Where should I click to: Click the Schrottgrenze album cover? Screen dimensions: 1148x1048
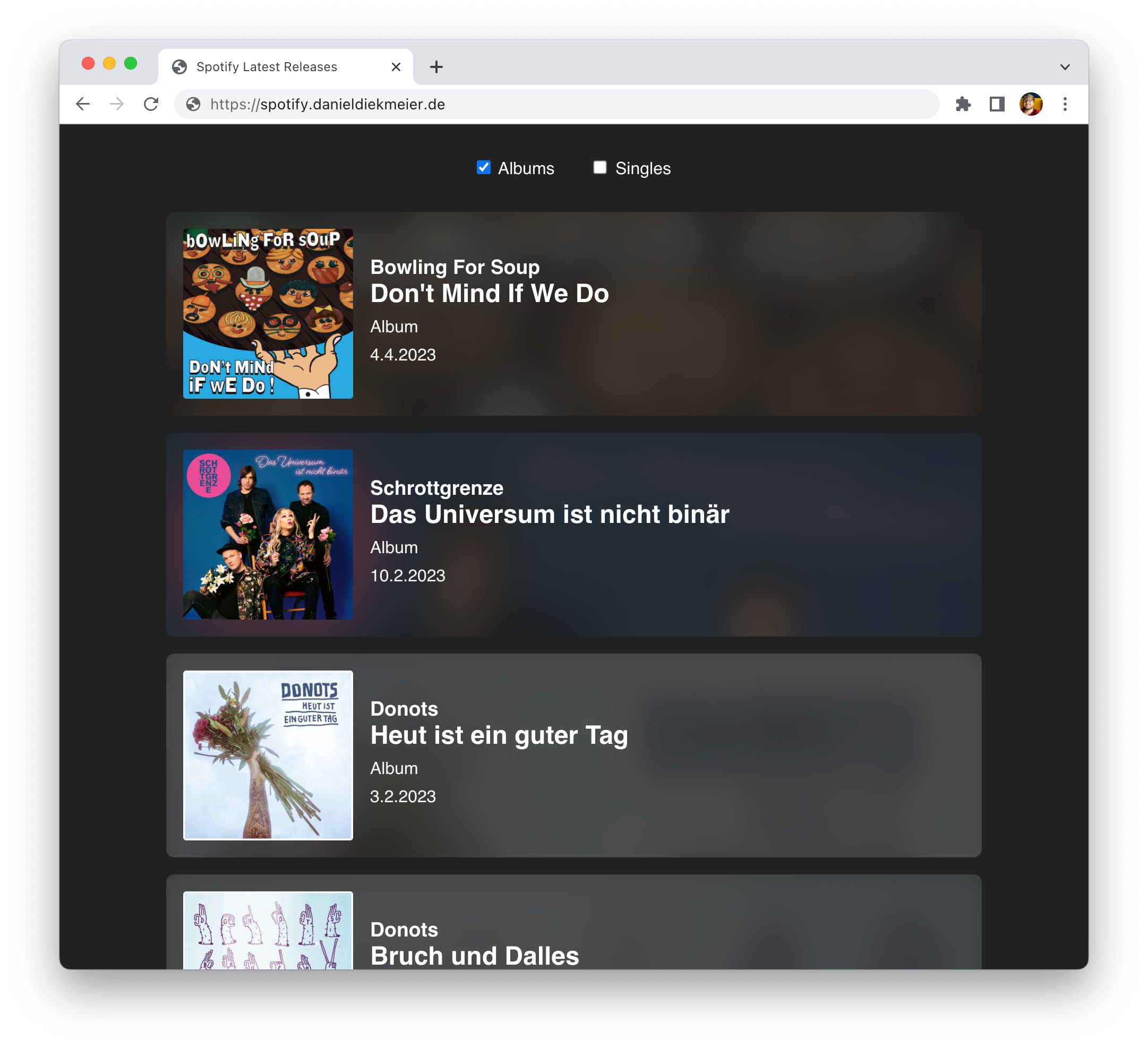[x=268, y=535]
